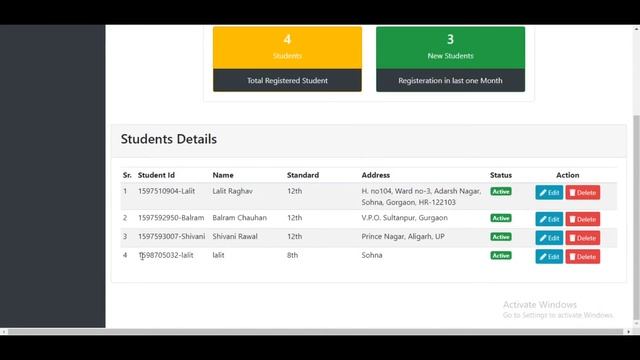
Task: Edit the Balram Chauhan student record
Action: [549, 219]
